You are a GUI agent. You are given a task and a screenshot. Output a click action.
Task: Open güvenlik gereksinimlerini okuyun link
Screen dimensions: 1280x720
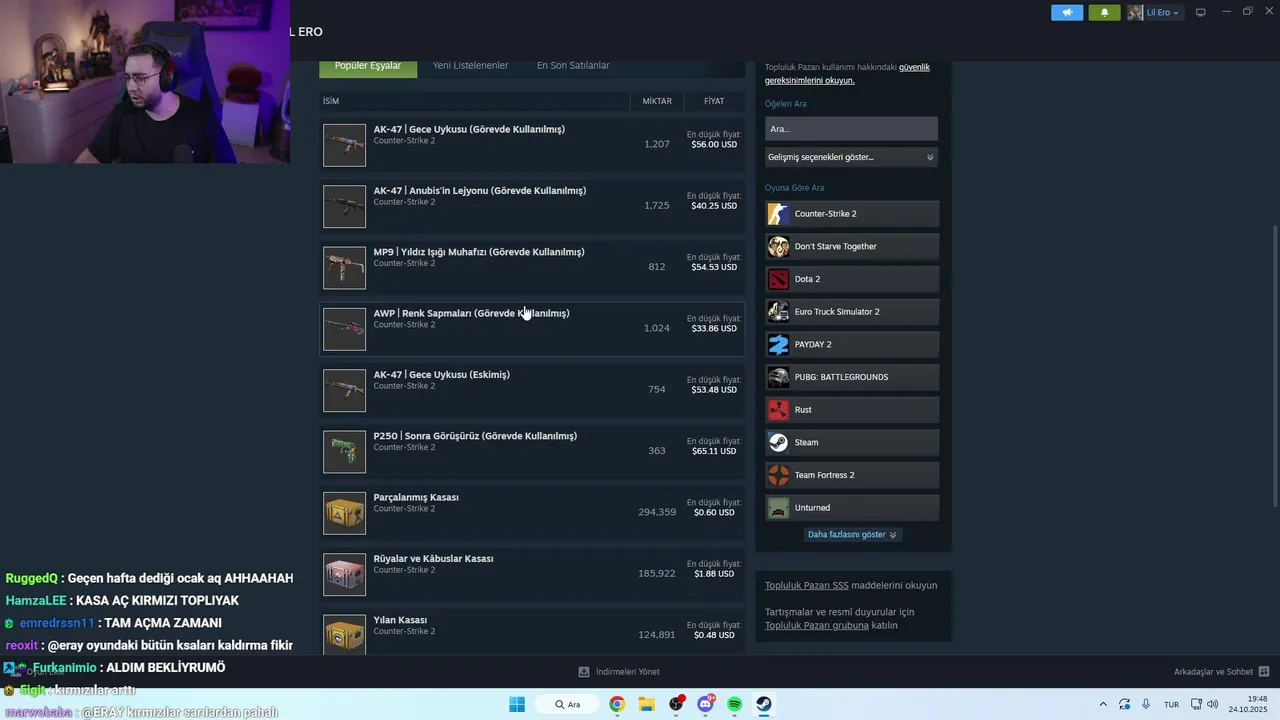[848, 74]
